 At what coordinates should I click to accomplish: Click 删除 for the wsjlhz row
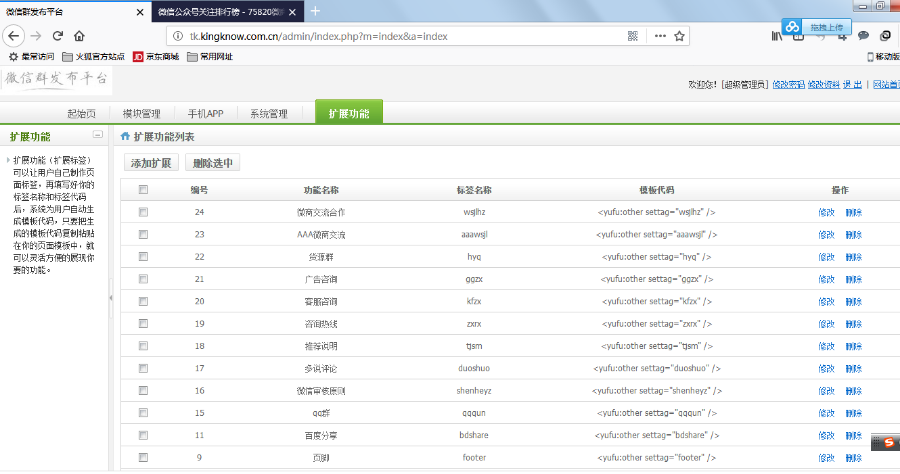[854, 212]
